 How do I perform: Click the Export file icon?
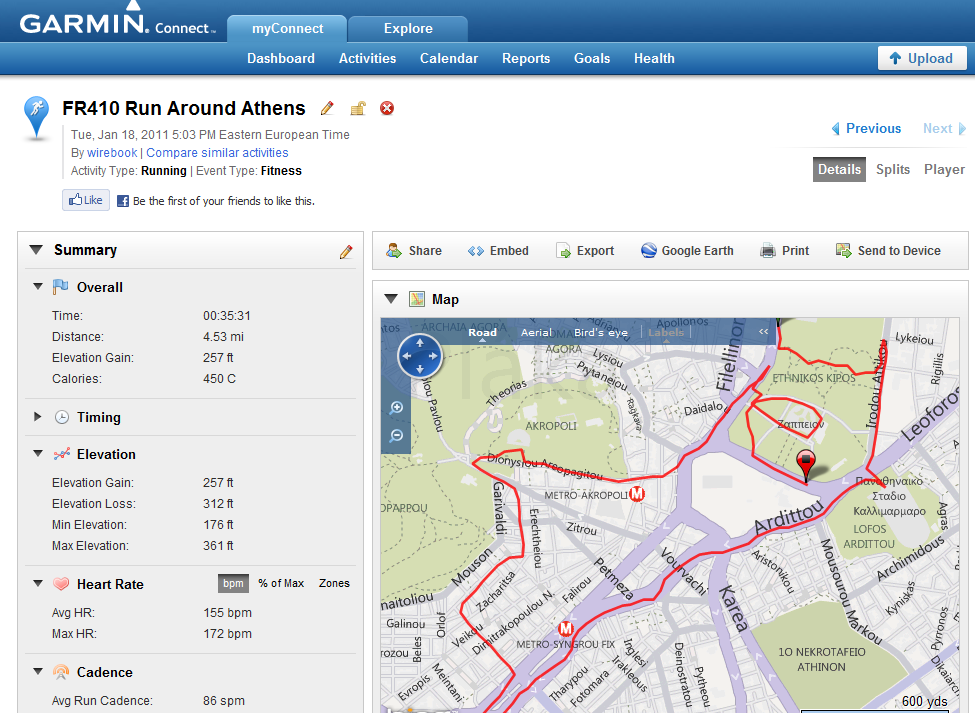coord(563,251)
